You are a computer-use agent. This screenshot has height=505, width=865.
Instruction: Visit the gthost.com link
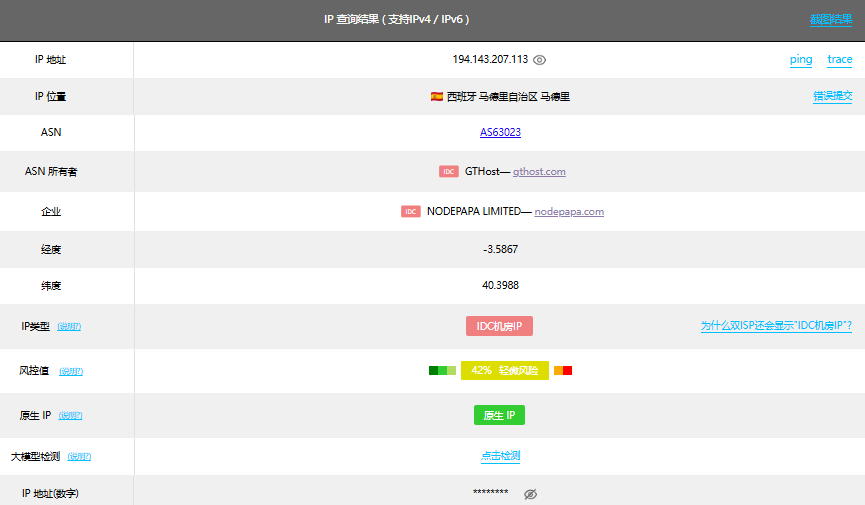[539, 172]
